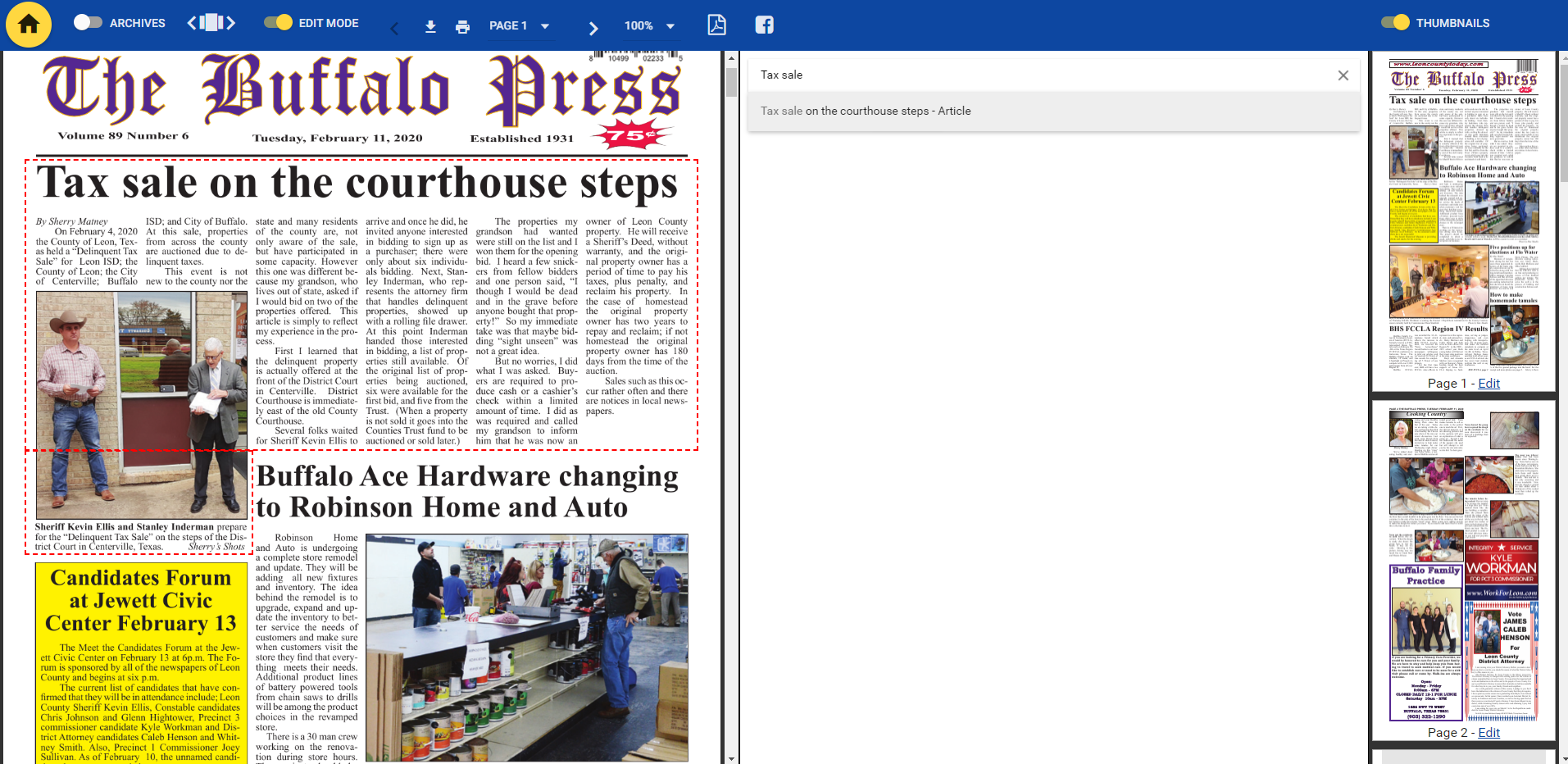Click the Buffalo Ace Hardware headline

[467, 491]
